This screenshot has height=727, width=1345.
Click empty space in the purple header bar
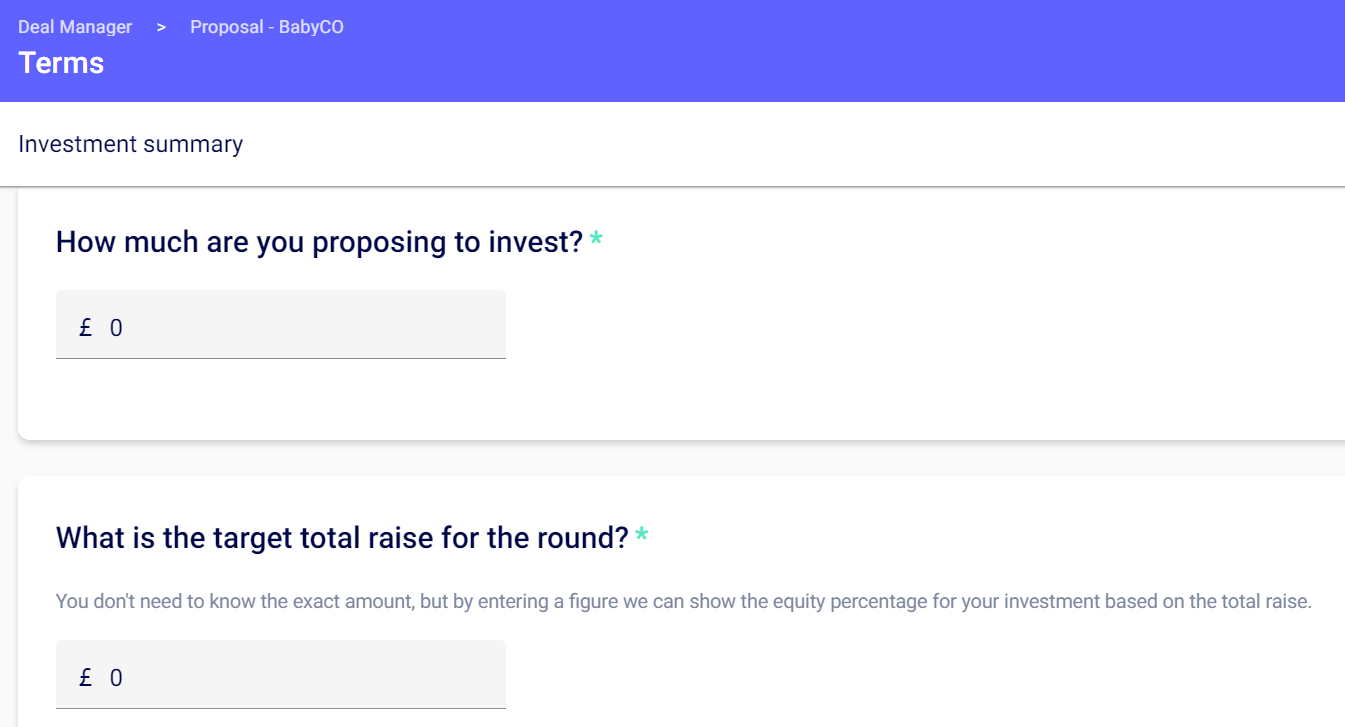pyautogui.click(x=800, y=50)
